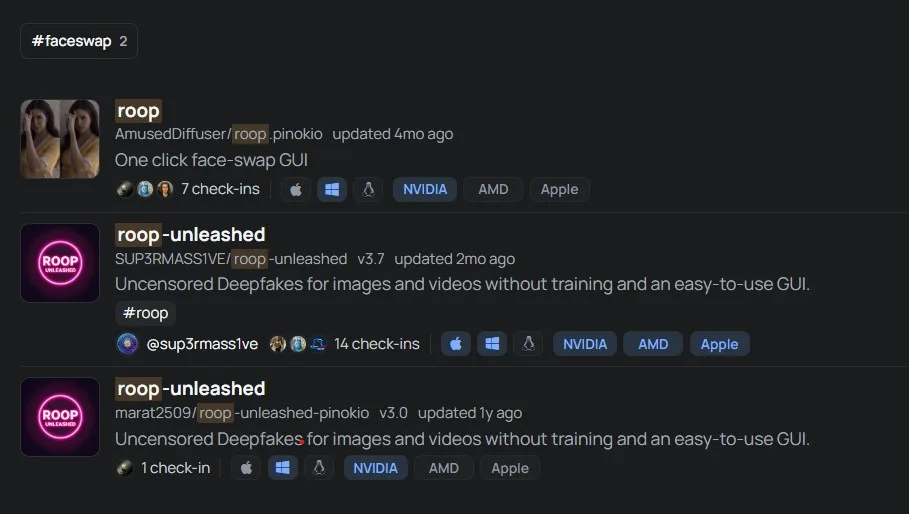This screenshot has width=909, height=514.
Task: Click AMD badge on SUP3RMASS1VE roop-unleashed
Action: (x=653, y=344)
